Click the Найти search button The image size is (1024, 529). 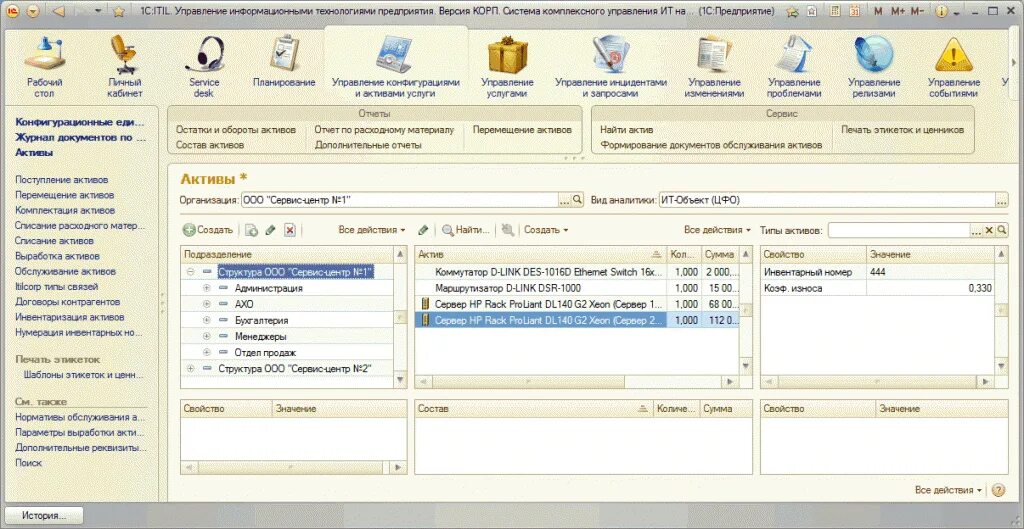pyautogui.click(x=466, y=230)
